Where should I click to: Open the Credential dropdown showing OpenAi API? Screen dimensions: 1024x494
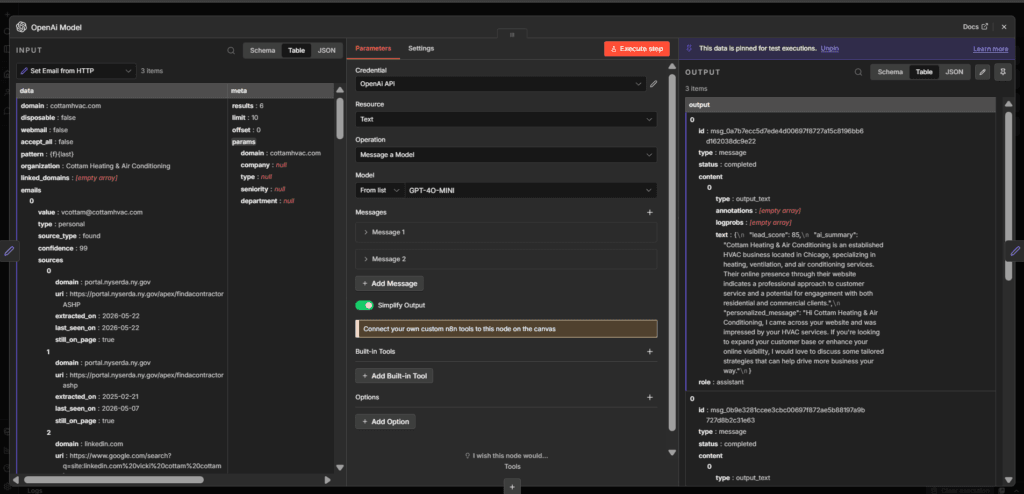click(x=500, y=84)
